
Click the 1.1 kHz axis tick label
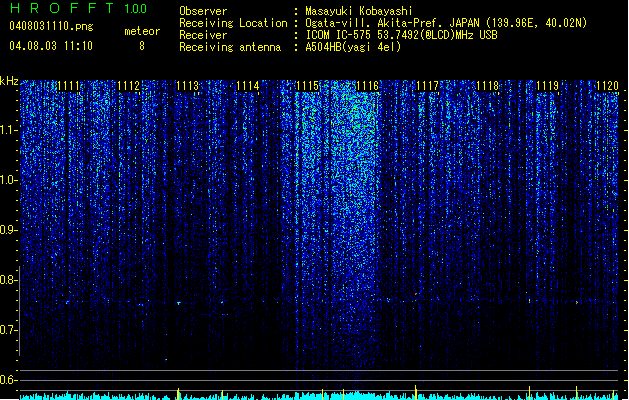tap(8, 130)
